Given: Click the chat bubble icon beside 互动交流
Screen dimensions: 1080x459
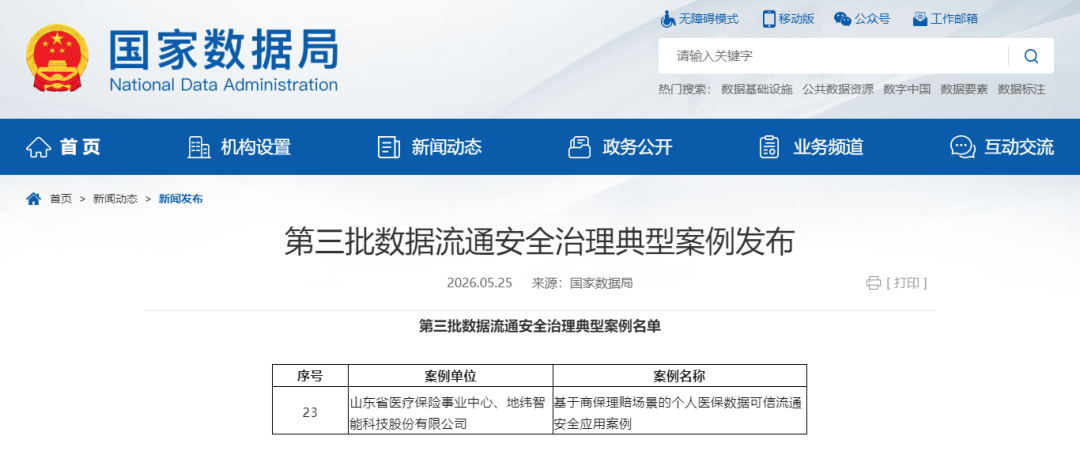Looking at the screenshot, I should [962, 147].
